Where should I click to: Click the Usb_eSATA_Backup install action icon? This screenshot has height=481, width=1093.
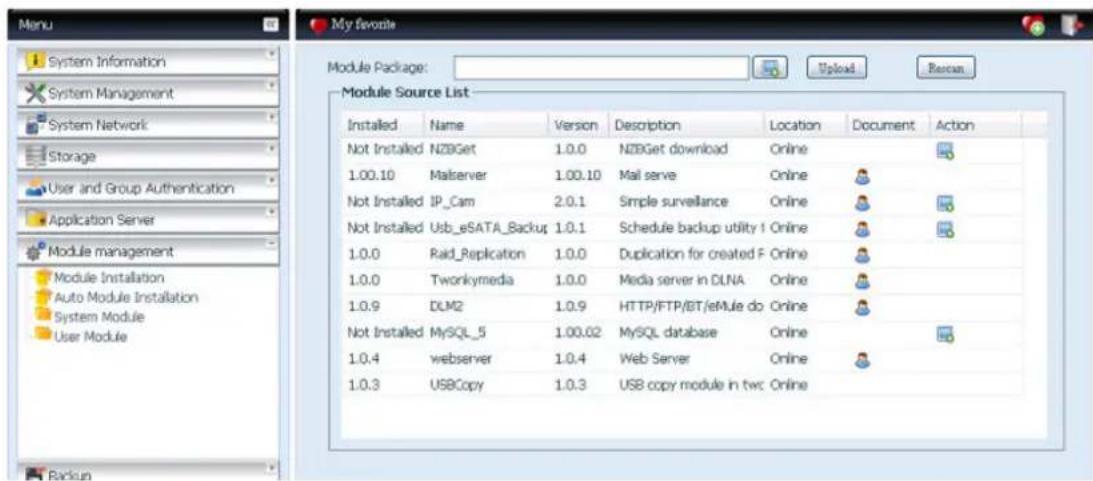click(945, 229)
